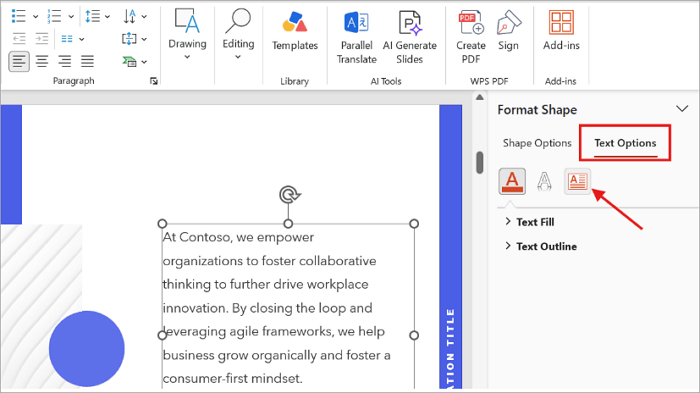Launch Parallel Translate tool

pos(356,37)
